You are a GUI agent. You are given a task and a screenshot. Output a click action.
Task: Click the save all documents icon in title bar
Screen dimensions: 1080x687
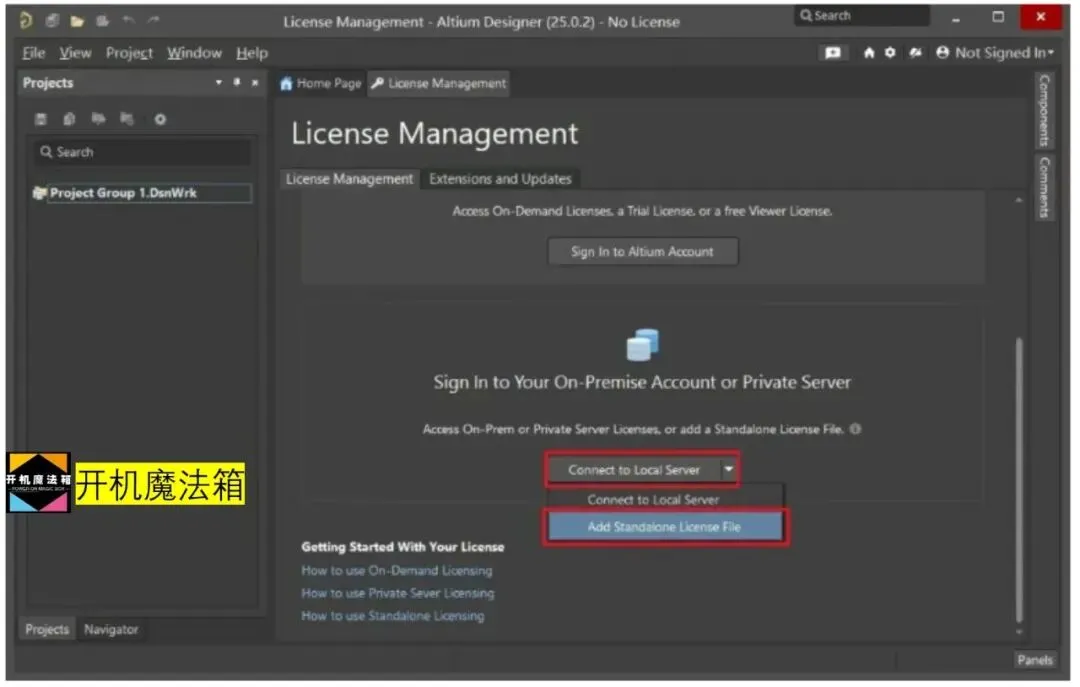52,21
